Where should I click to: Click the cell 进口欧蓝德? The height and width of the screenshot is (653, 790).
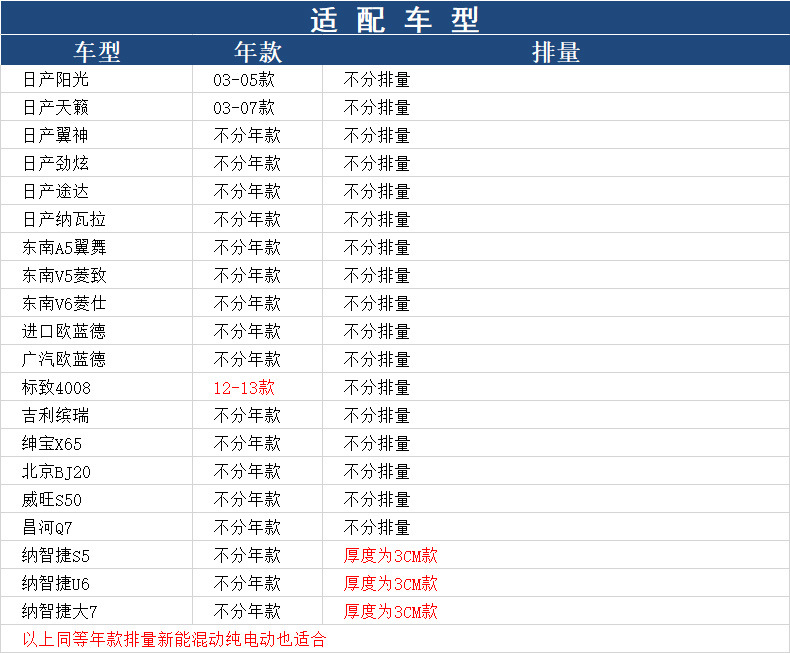coord(64,332)
